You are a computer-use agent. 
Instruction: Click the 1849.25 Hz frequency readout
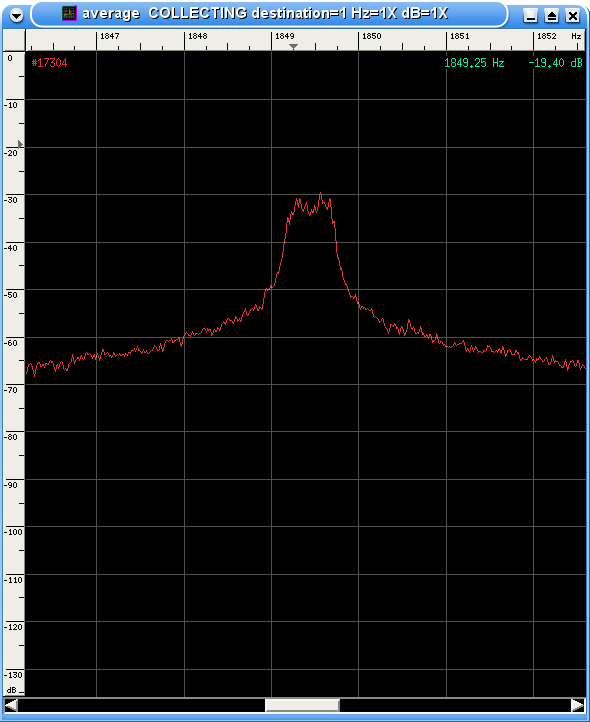[x=474, y=63]
